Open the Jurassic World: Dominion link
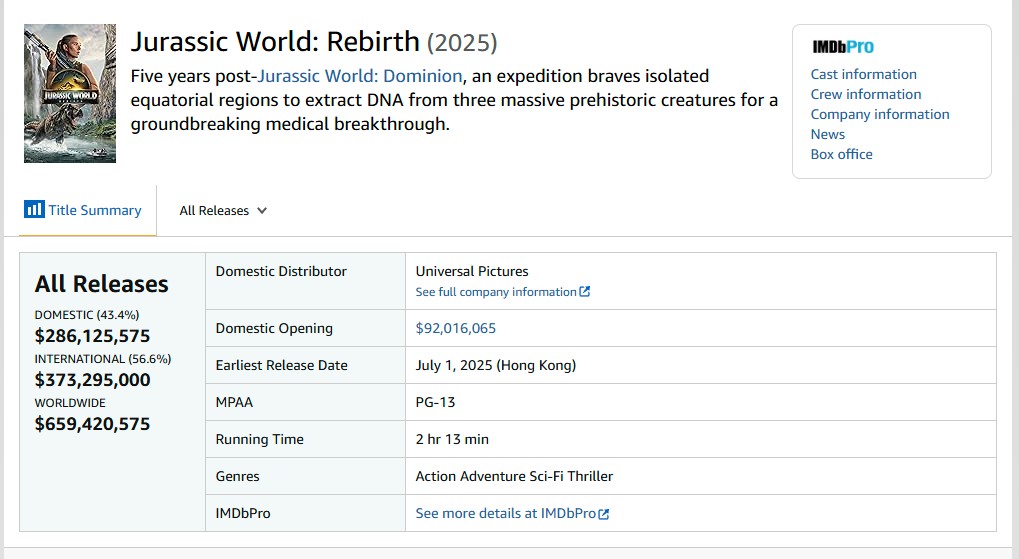The height and width of the screenshot is (559, 1019). tap(360, 76)
